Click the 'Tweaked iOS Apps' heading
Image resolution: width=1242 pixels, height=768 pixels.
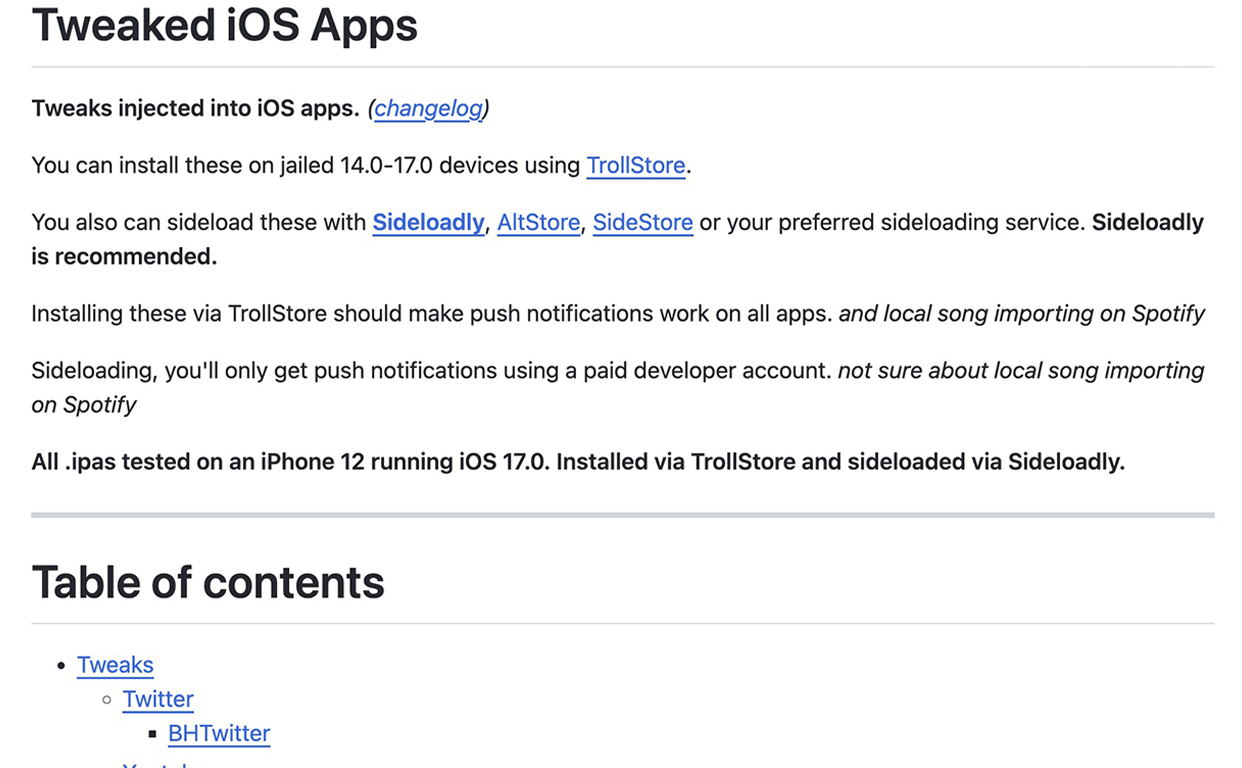[225, 25]
